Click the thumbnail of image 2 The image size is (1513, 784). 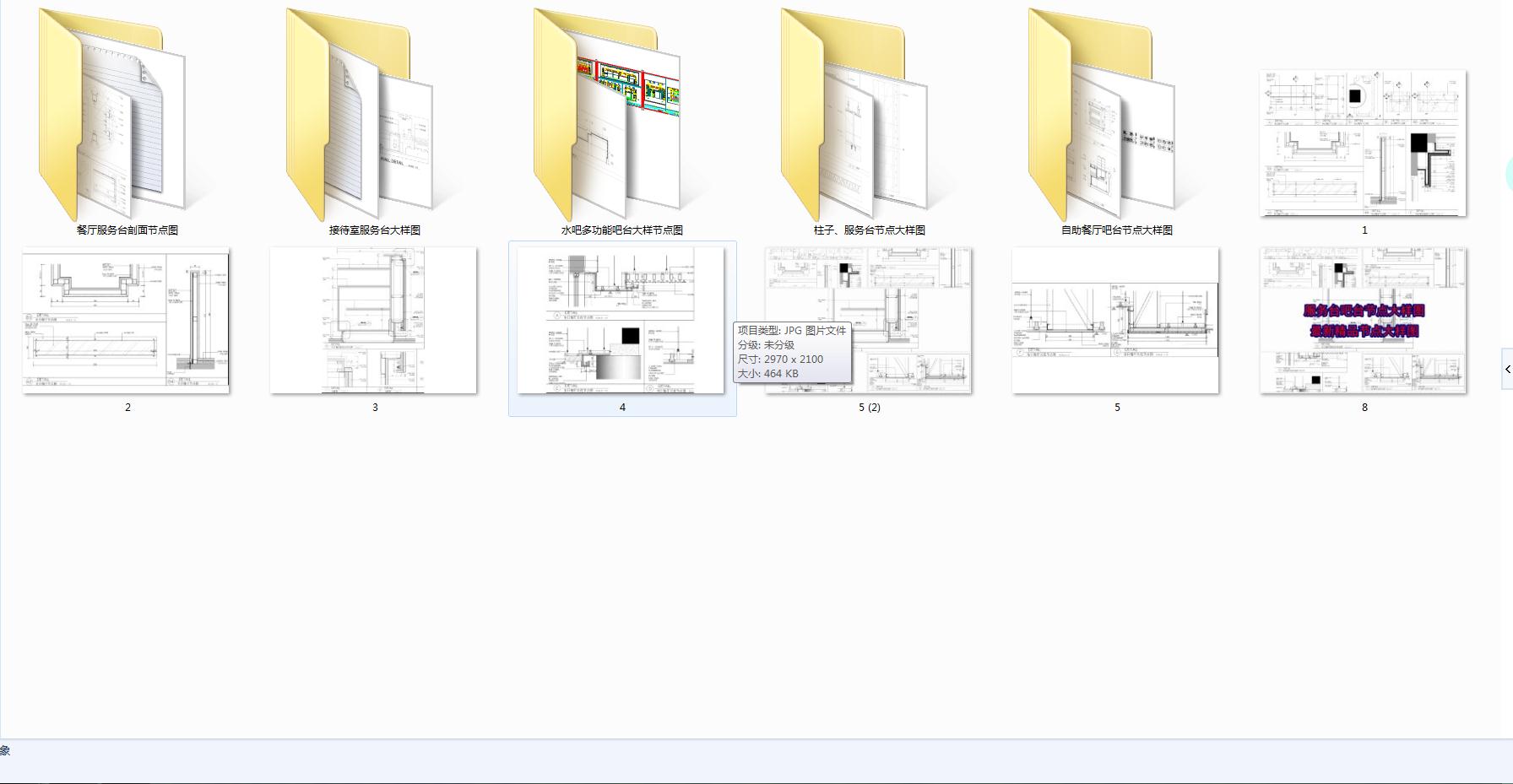[x=126, y=320]
